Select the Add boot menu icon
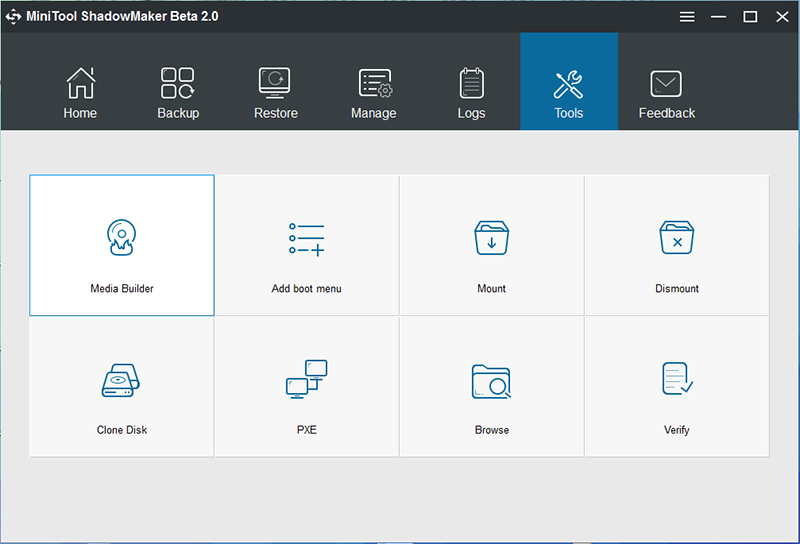The image size is (800, 544). pos(306,239)
